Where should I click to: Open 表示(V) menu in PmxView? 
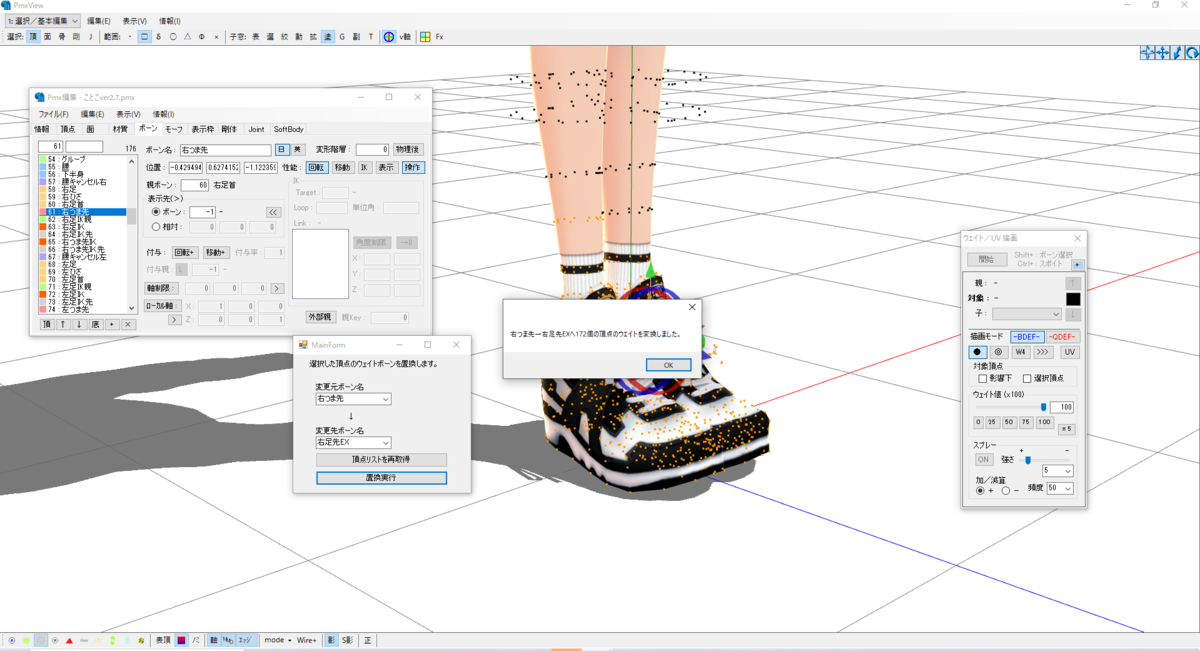[134, 20]
